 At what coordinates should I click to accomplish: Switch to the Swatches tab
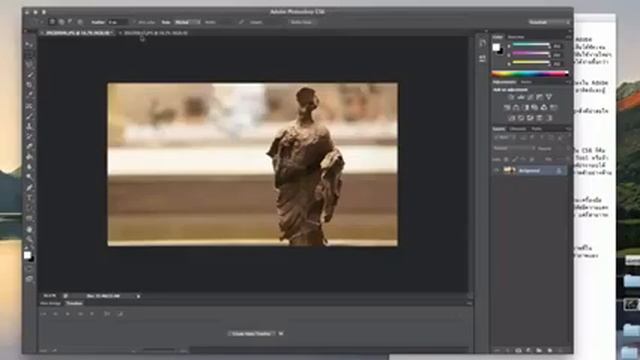coord(516,37)
